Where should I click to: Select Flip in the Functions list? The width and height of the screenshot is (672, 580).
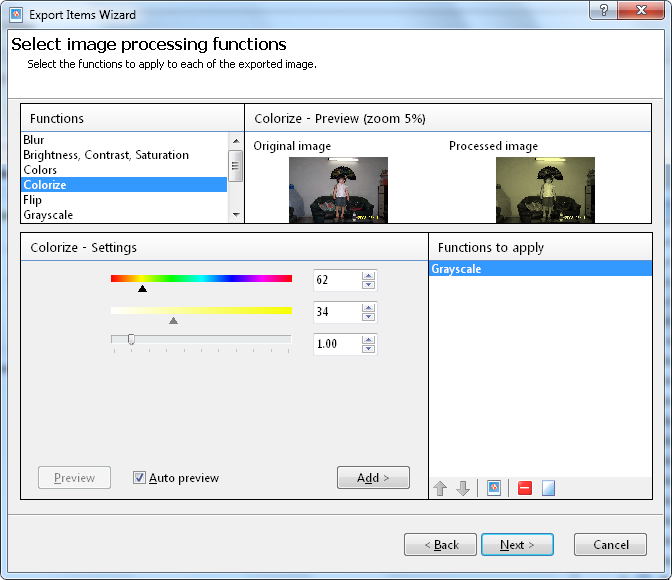click(33, 200)
